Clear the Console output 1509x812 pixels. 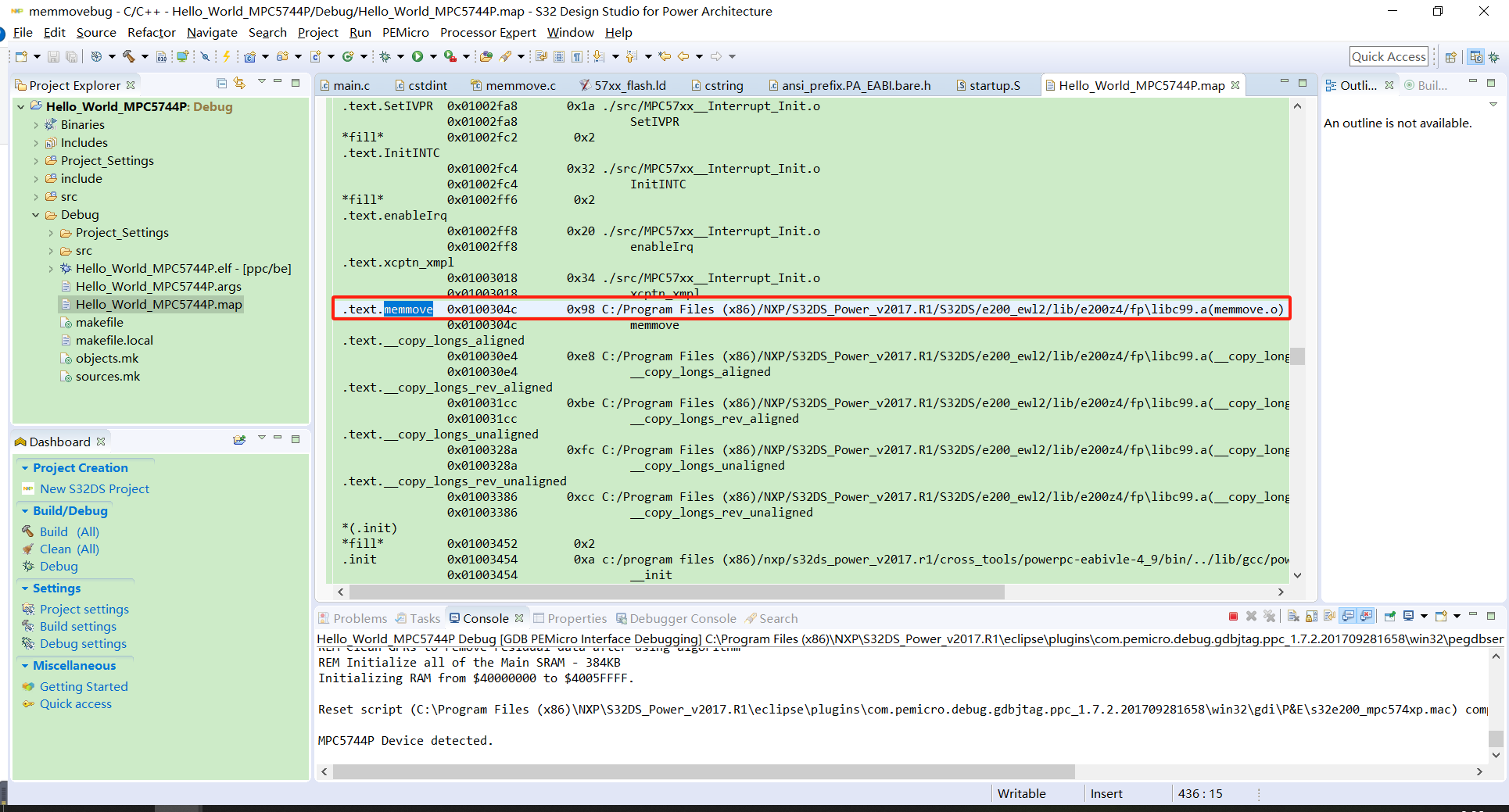pyautogui.click(x=1293, y=616)
